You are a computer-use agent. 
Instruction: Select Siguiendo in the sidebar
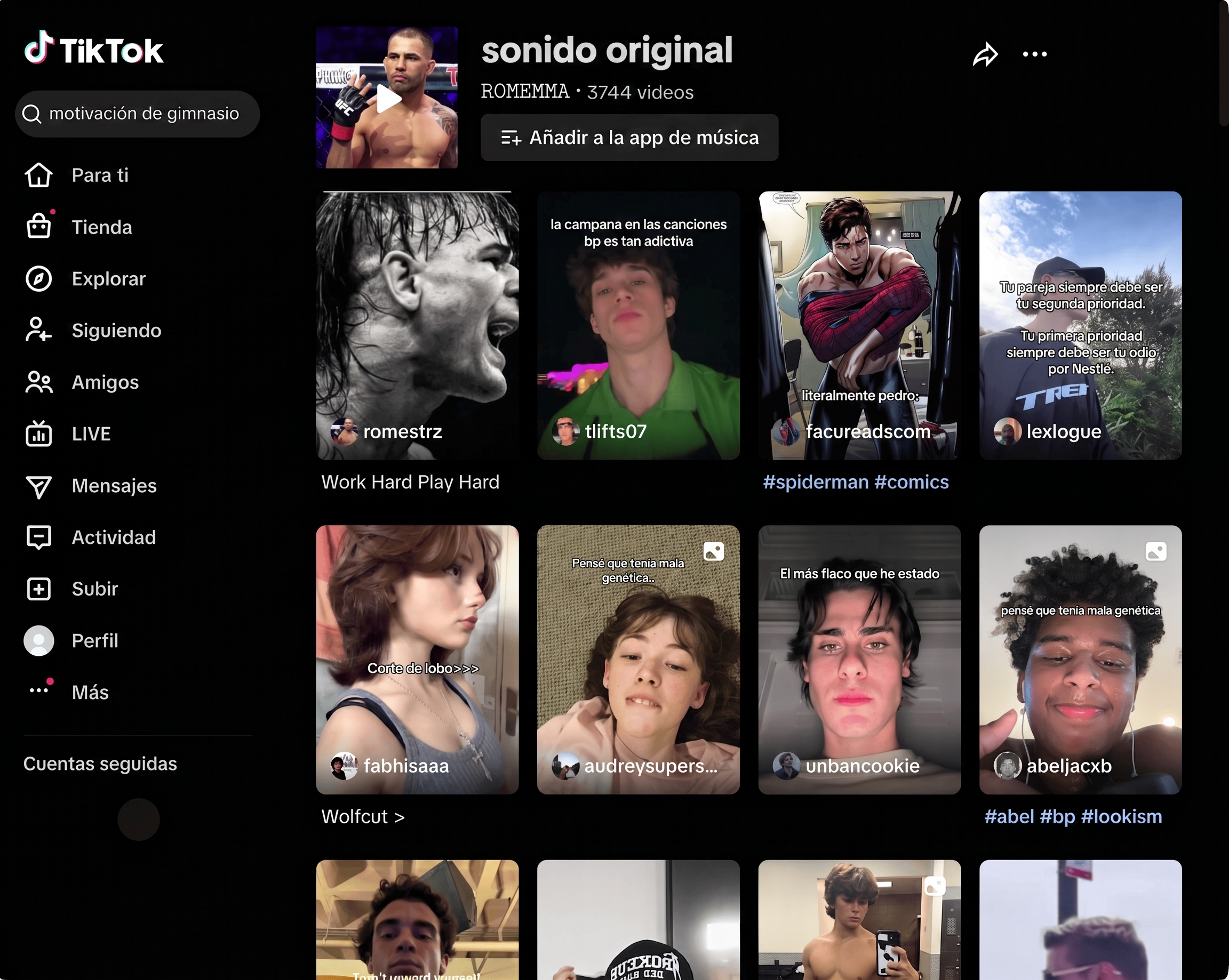(x=117, y=331)
